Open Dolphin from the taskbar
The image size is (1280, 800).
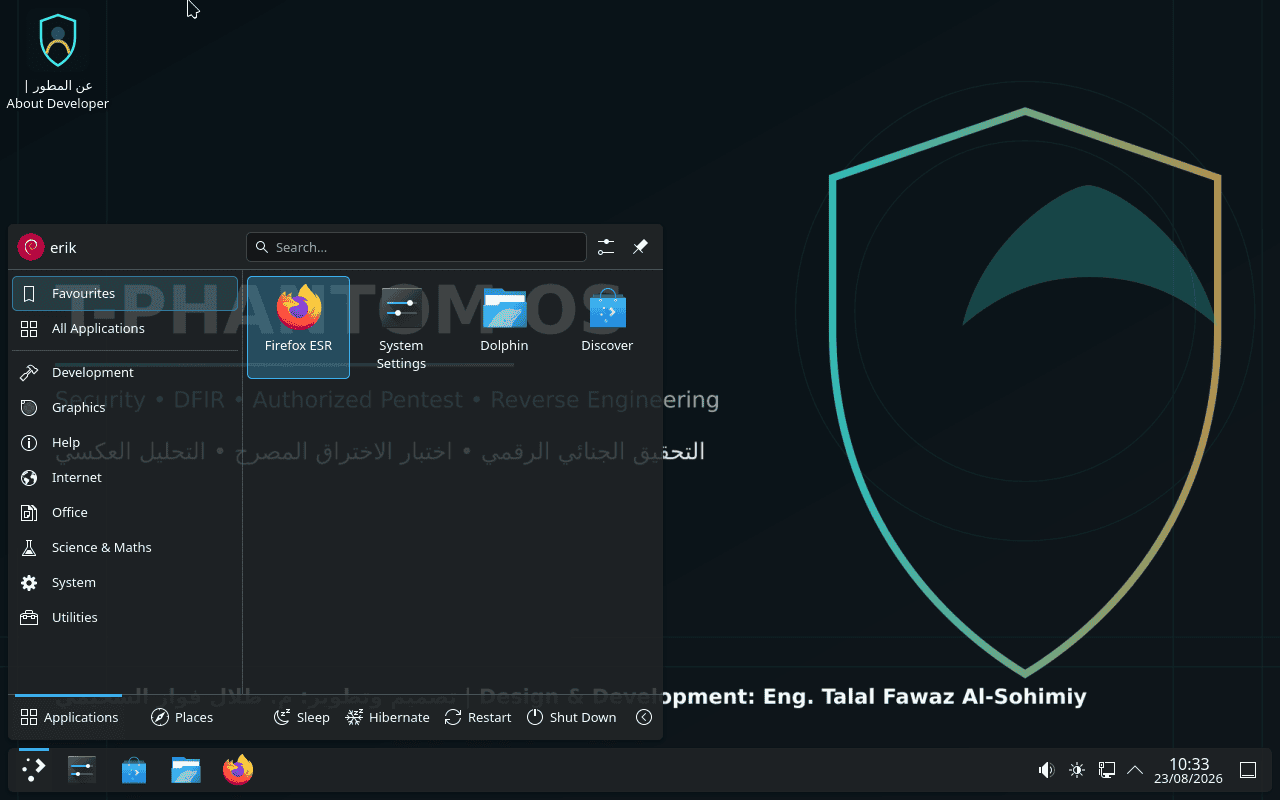point(186,770)
